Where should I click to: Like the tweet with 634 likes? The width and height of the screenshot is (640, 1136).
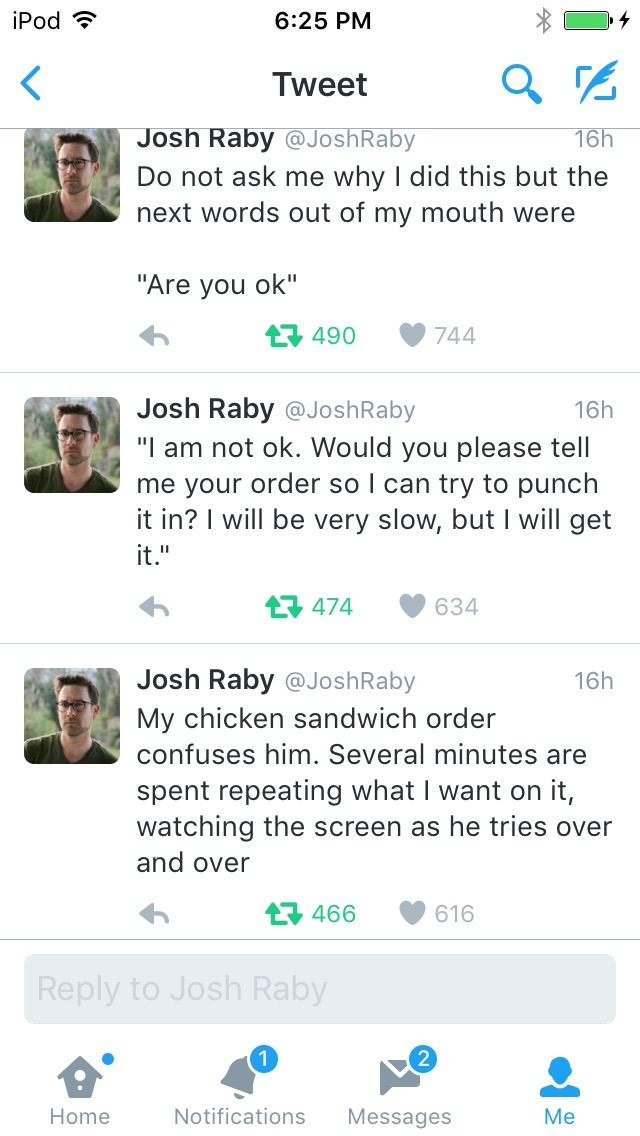pyautogui.click(x=412, y=607)
